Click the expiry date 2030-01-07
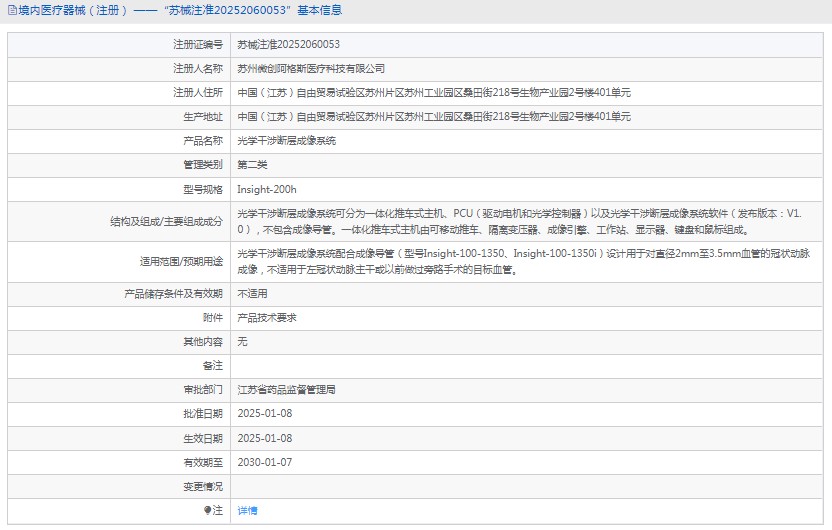 coord(264,462)
